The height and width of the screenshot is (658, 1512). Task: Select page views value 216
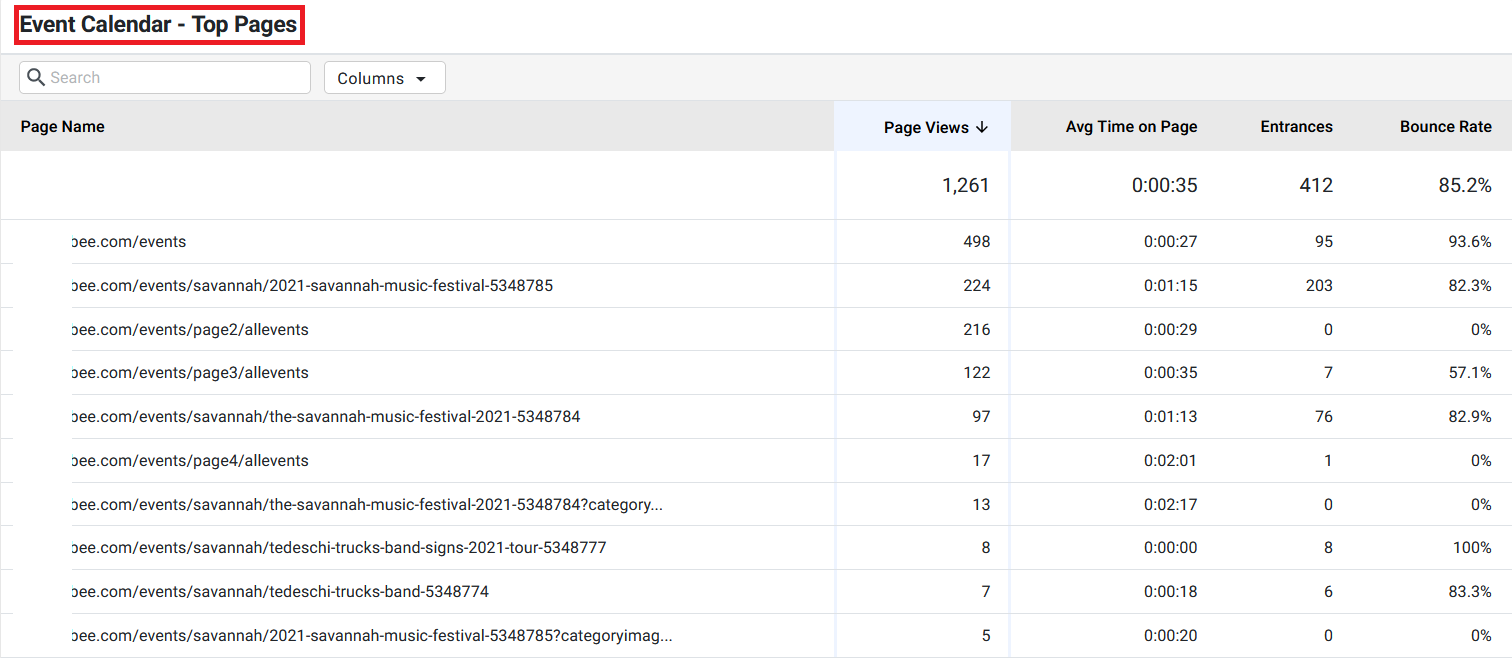pyautogui.click(x=977, y=330)
